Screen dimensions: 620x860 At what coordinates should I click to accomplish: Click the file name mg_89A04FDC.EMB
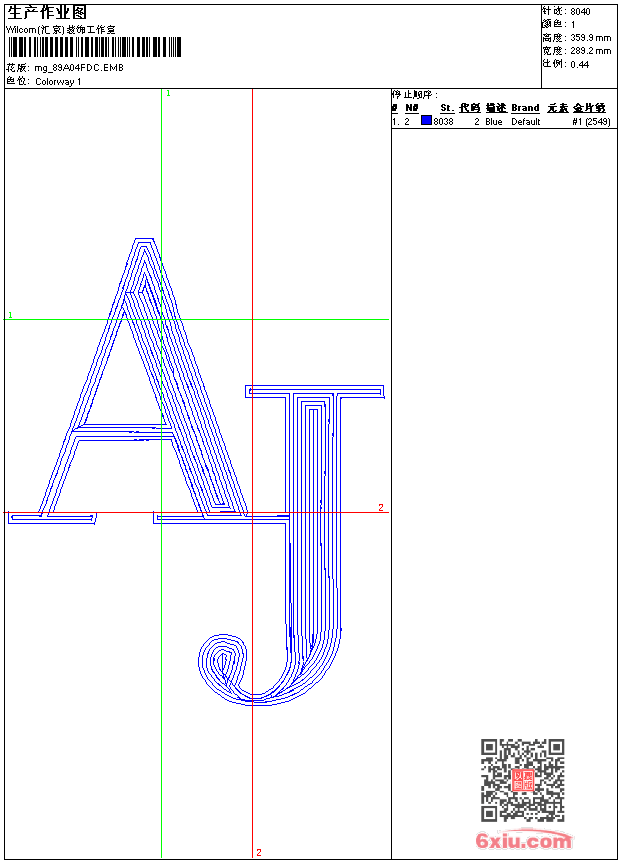click(x=80, y=68)
